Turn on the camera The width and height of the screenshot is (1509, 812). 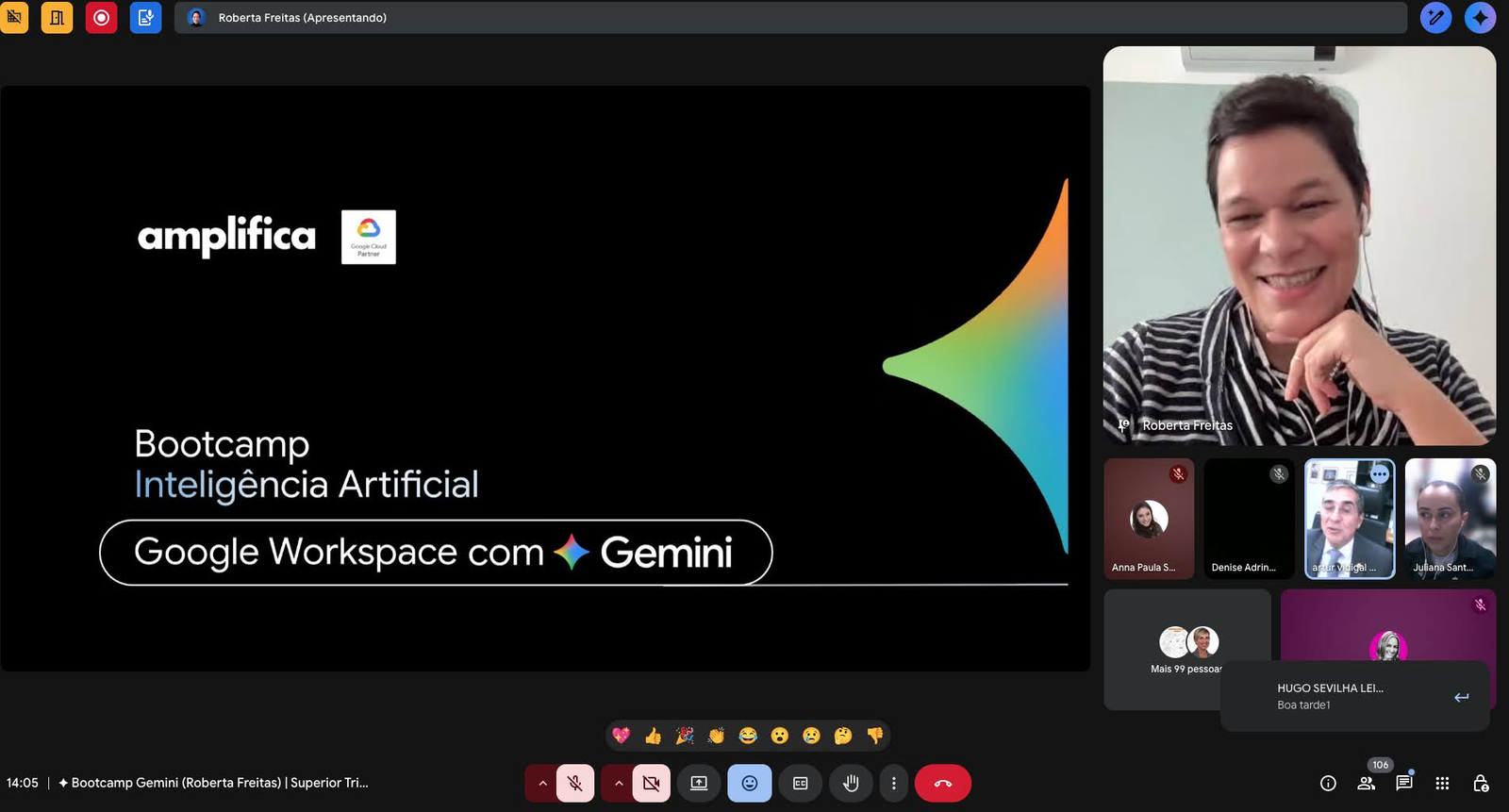[651, 784]
